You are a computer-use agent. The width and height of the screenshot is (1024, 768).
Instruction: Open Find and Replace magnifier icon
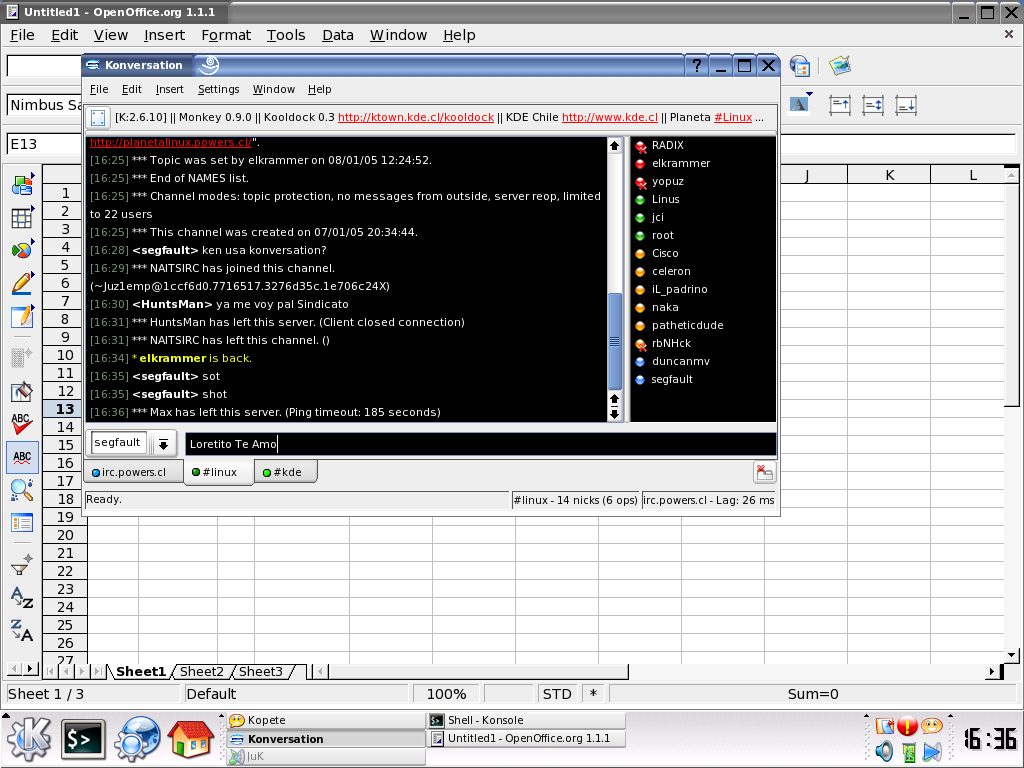click(x=22, y=490)
